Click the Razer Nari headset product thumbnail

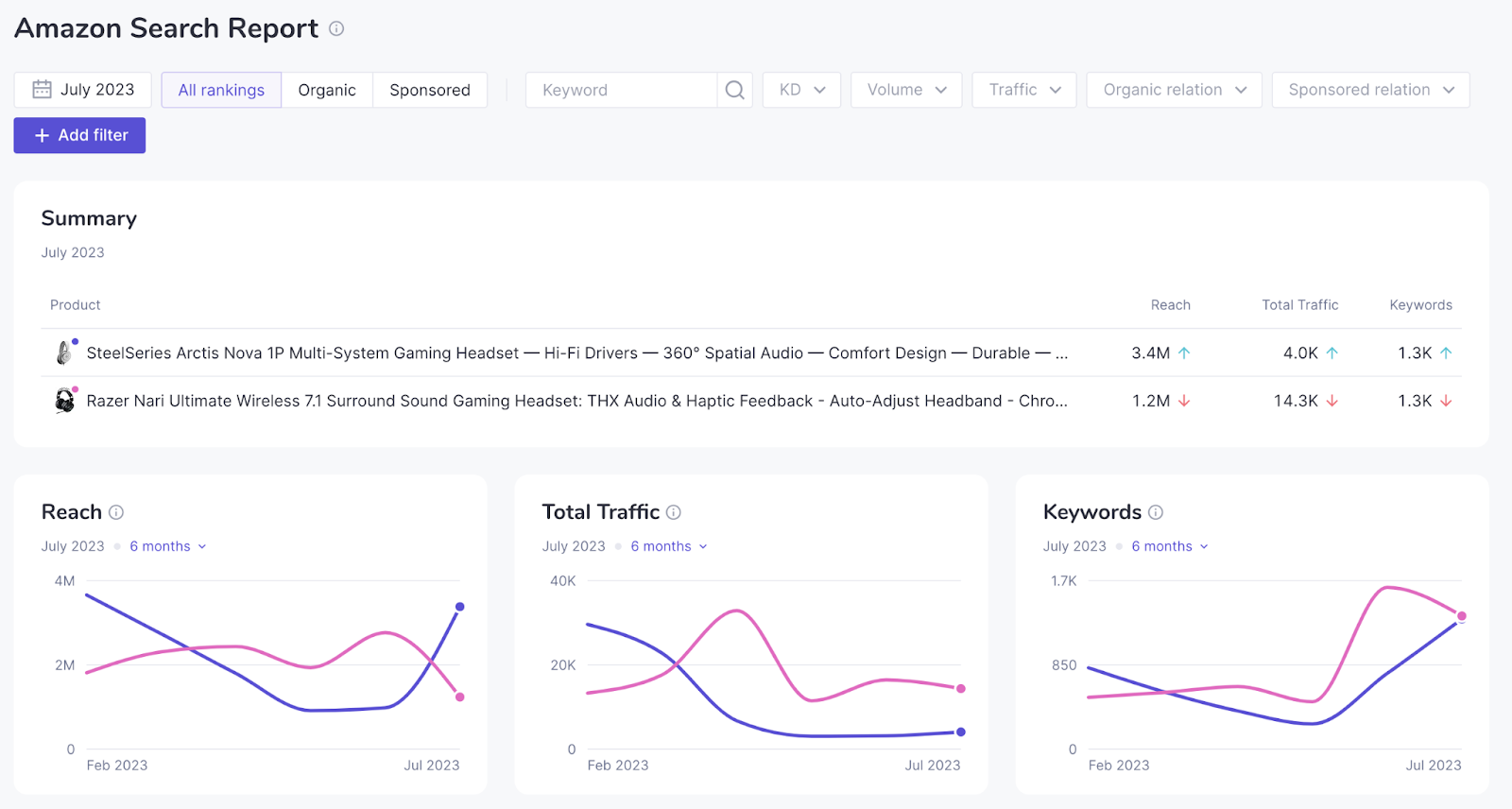64,401
